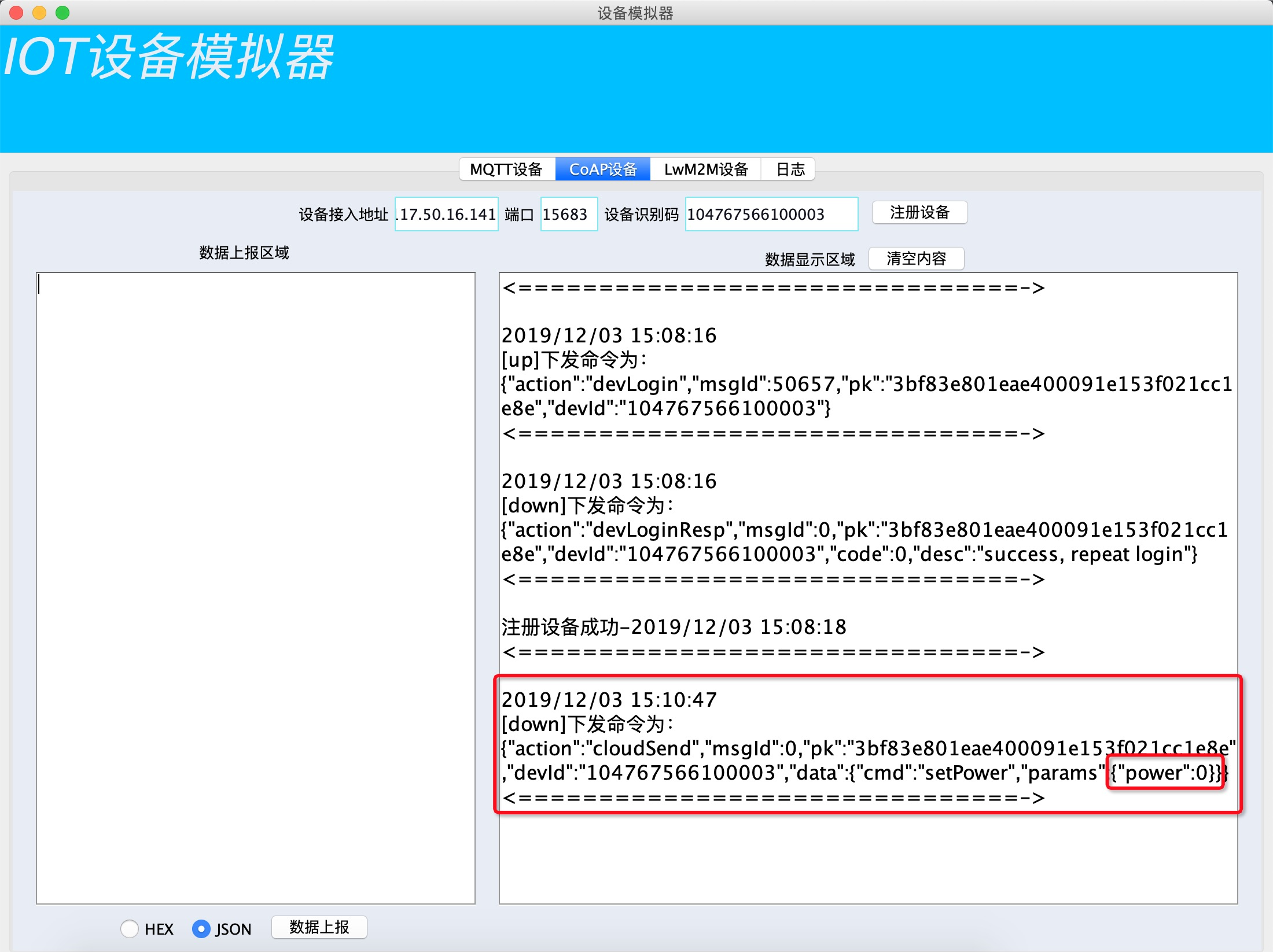This screenshot has height=952, width=1273.
Task: Select the CoAP设备 tab
Action: click(602, 169)
